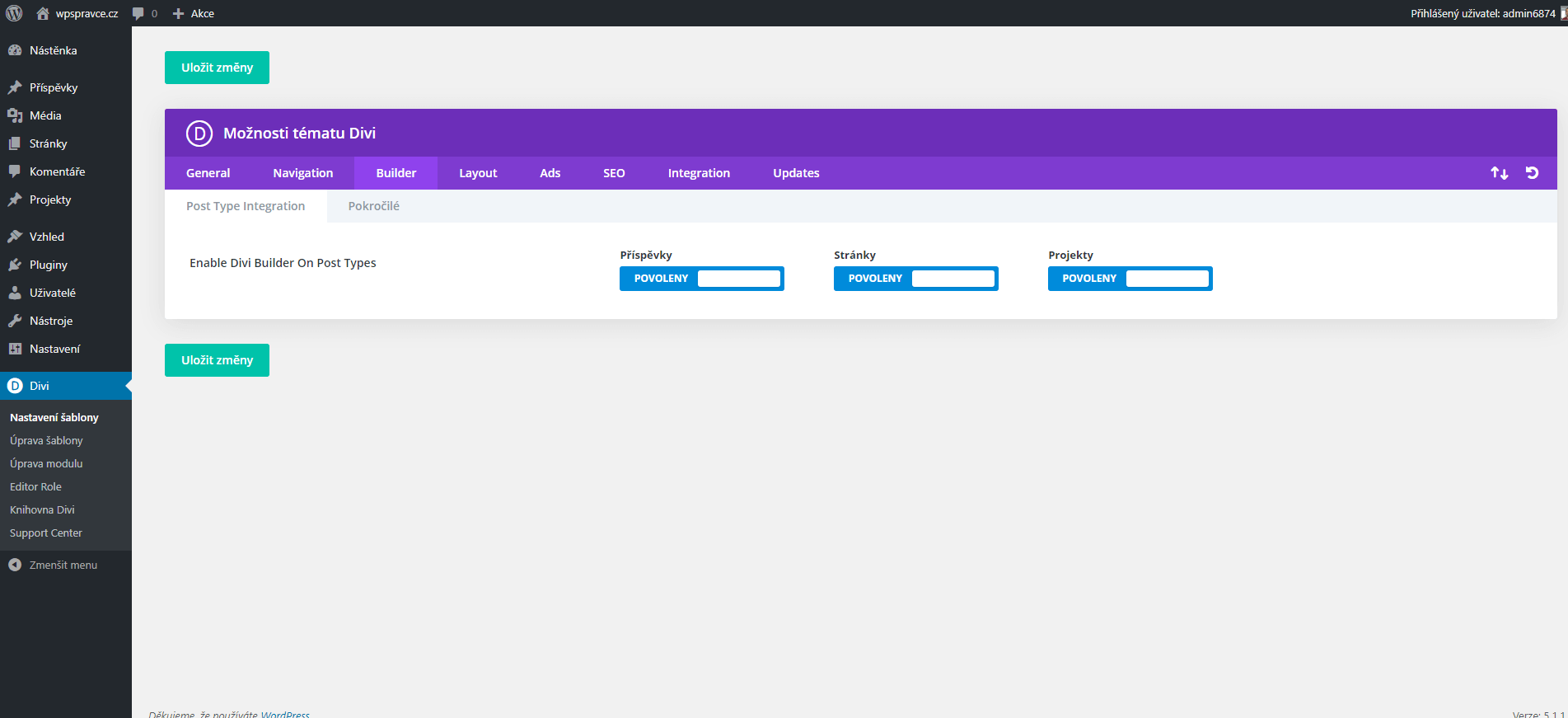Click wpspravce.cz site name link
Screen dimensions: 1568x718
tap(87, 14)
